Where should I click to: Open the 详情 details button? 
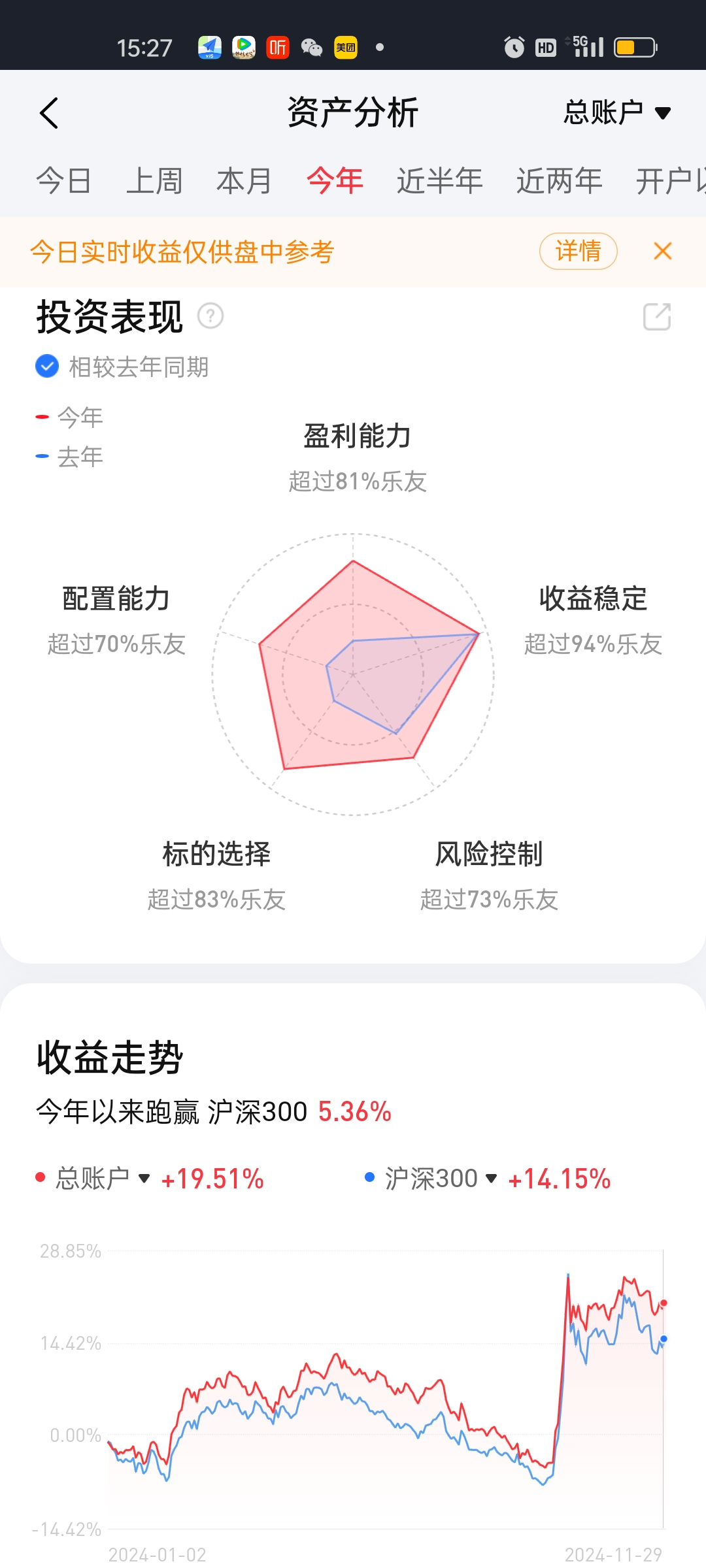pyautogui.click(x=578, y=251)
